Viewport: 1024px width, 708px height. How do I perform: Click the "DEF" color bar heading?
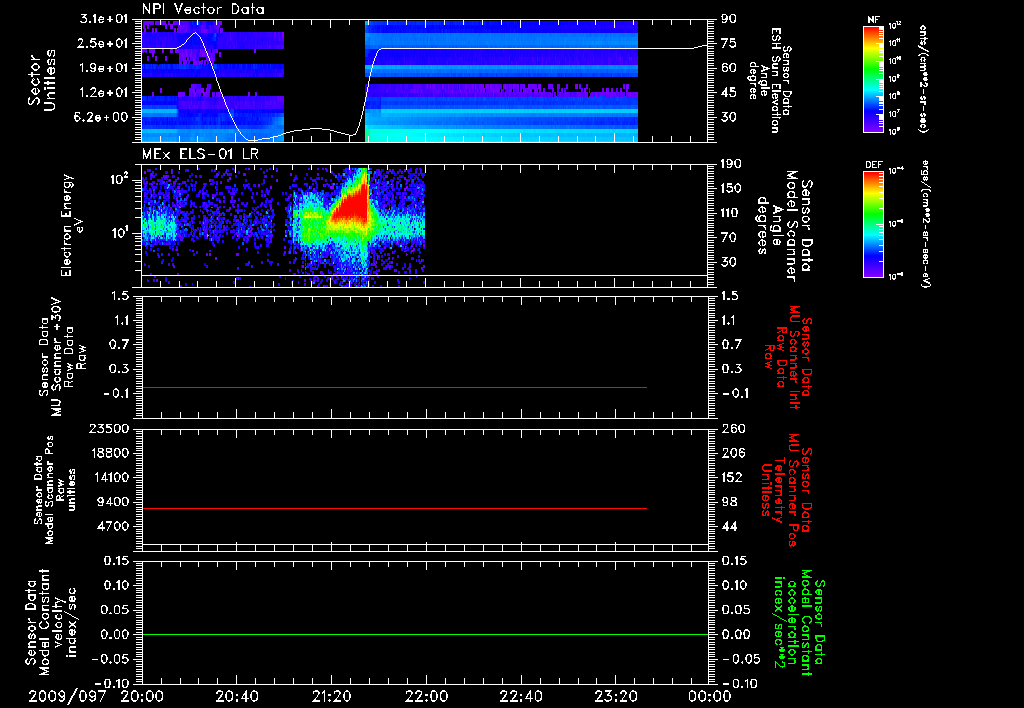(874, 165)
